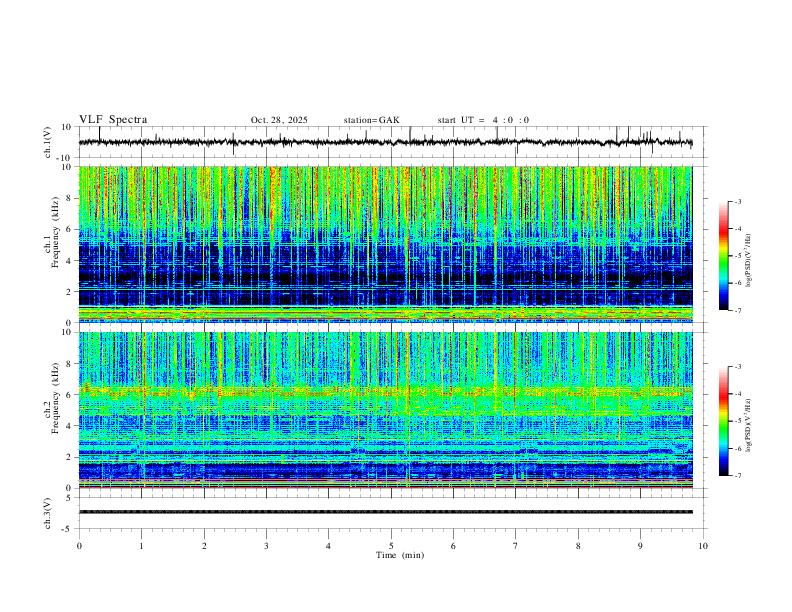Click the time axis tick label '7'
This screenshot has width=792, height=612.
click(x=516, y=546)
